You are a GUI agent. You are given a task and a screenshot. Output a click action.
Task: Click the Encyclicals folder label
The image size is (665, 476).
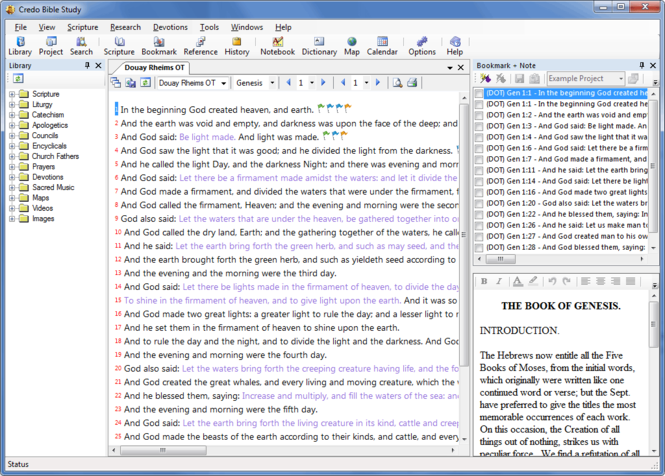(50, 146)
